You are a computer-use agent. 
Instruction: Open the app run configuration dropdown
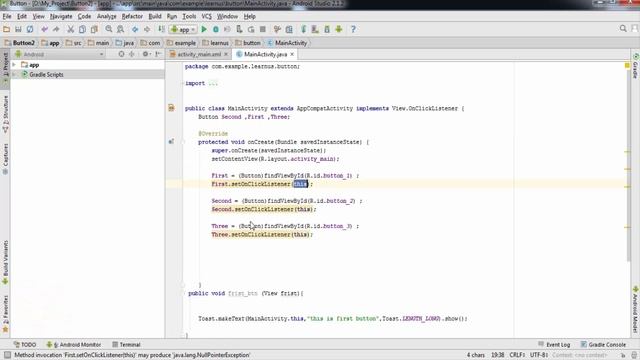pos(183,29)
